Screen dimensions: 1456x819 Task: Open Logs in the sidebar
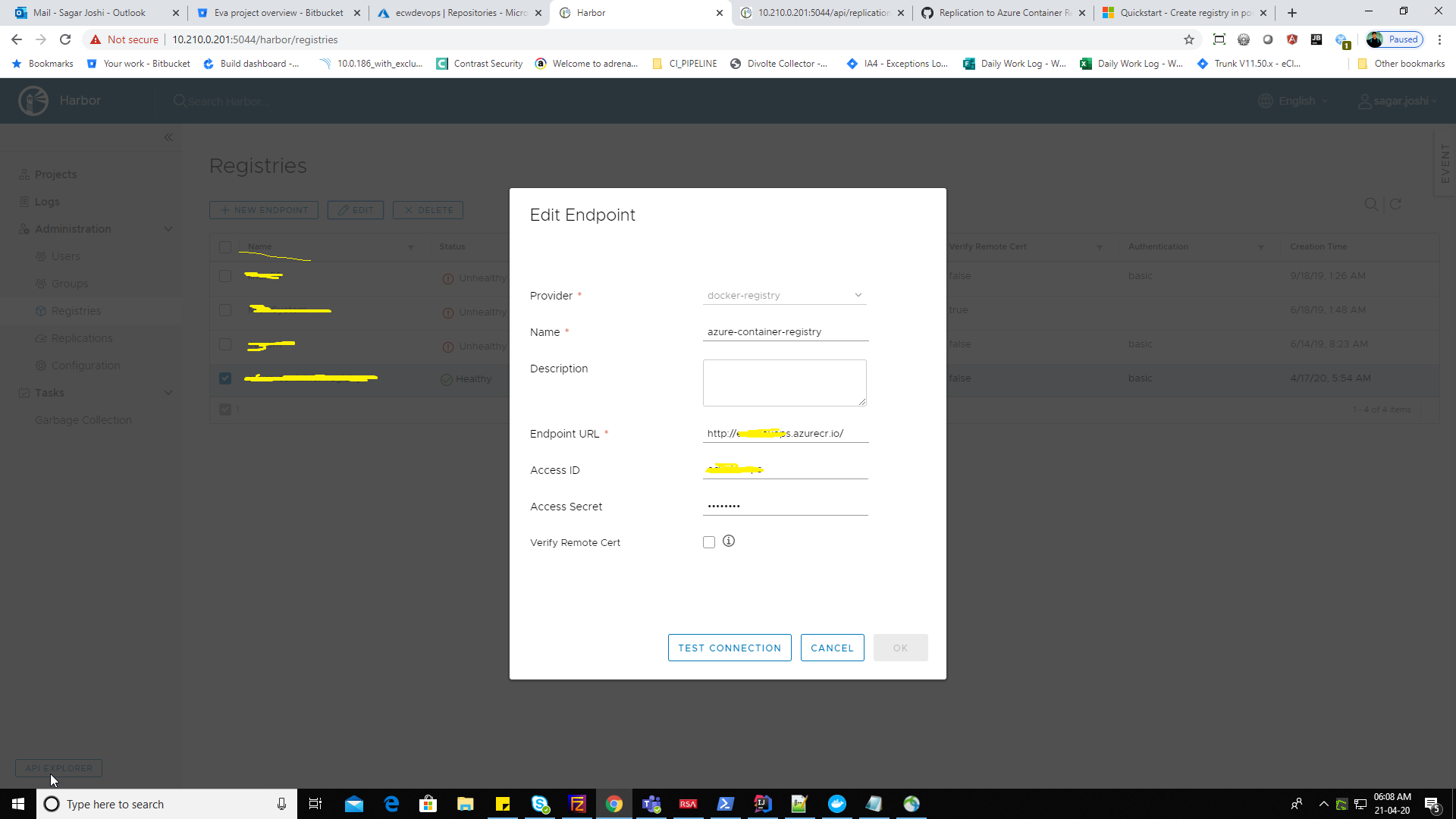(x=47, y=202)
